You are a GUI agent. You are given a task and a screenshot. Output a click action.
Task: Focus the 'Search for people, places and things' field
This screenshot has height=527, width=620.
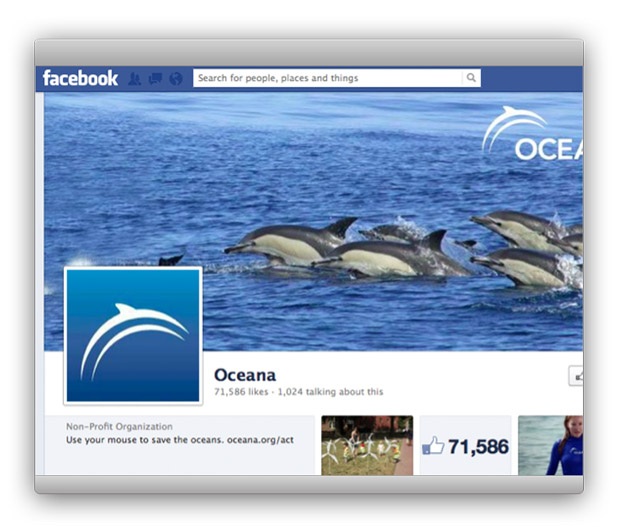pos(327,78)
